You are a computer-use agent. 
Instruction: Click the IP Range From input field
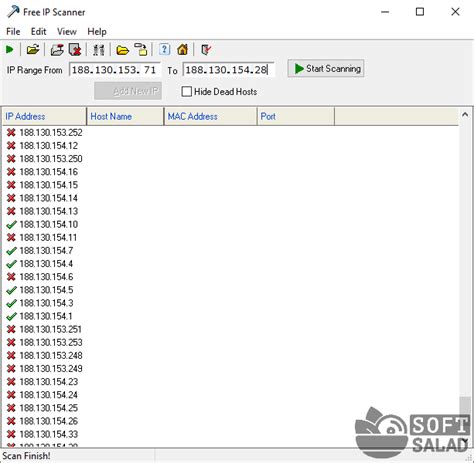point(115,70)
